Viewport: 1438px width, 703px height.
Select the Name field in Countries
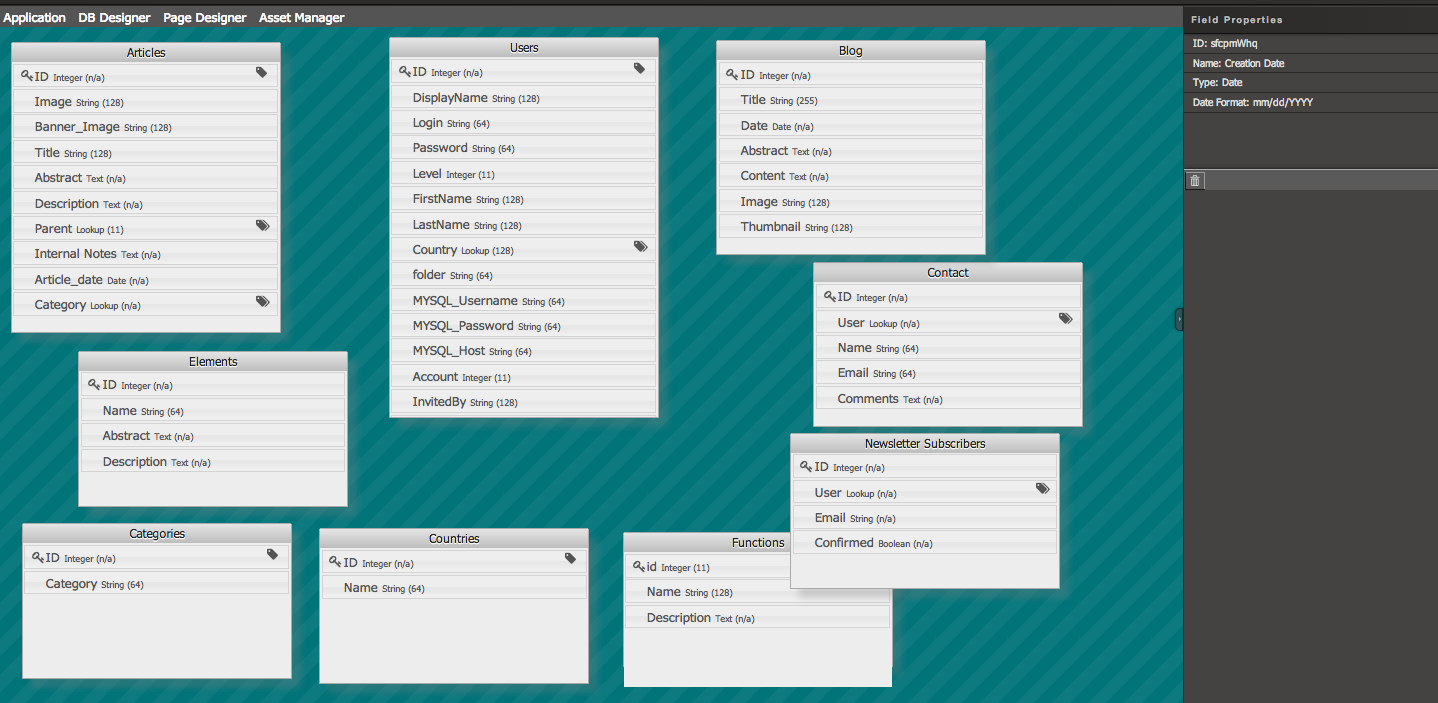(x=454, y=588)
